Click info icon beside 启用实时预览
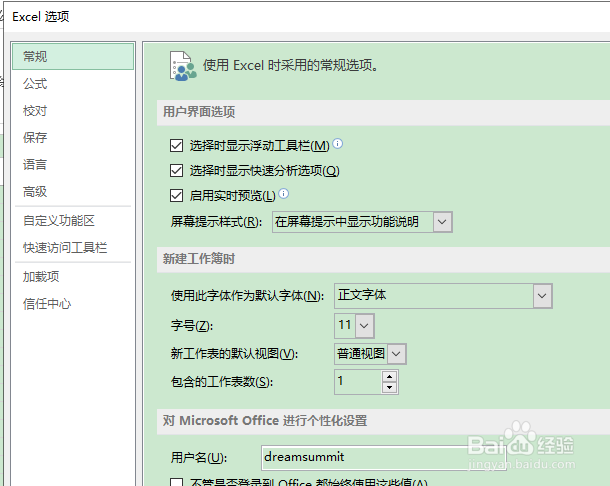 [x=284, y=193]
